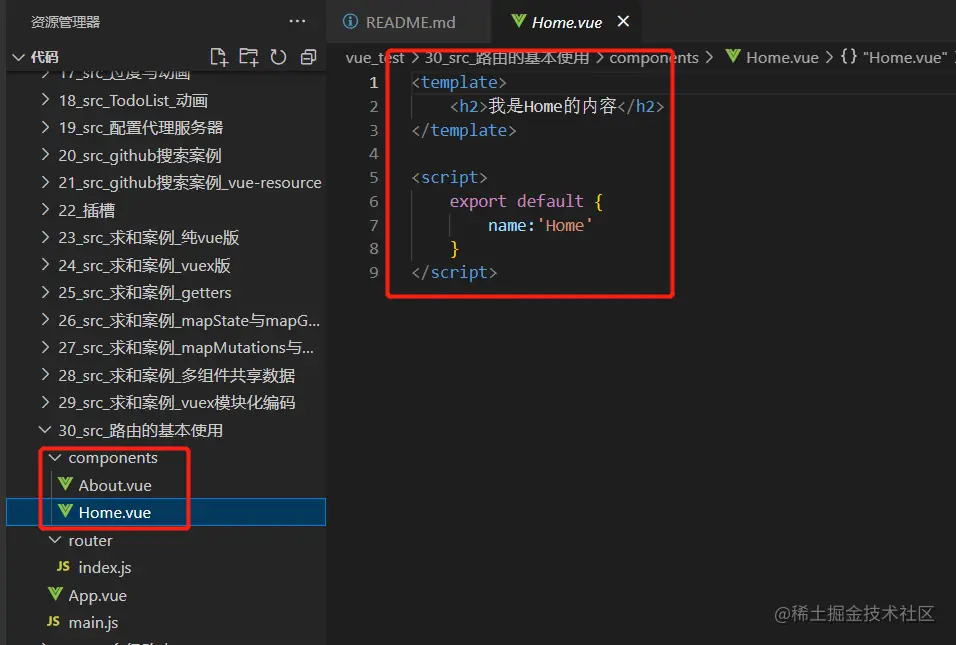Open App.vue in the explorer
Screen dimensions: 956x645
click(x=166, y=595)
